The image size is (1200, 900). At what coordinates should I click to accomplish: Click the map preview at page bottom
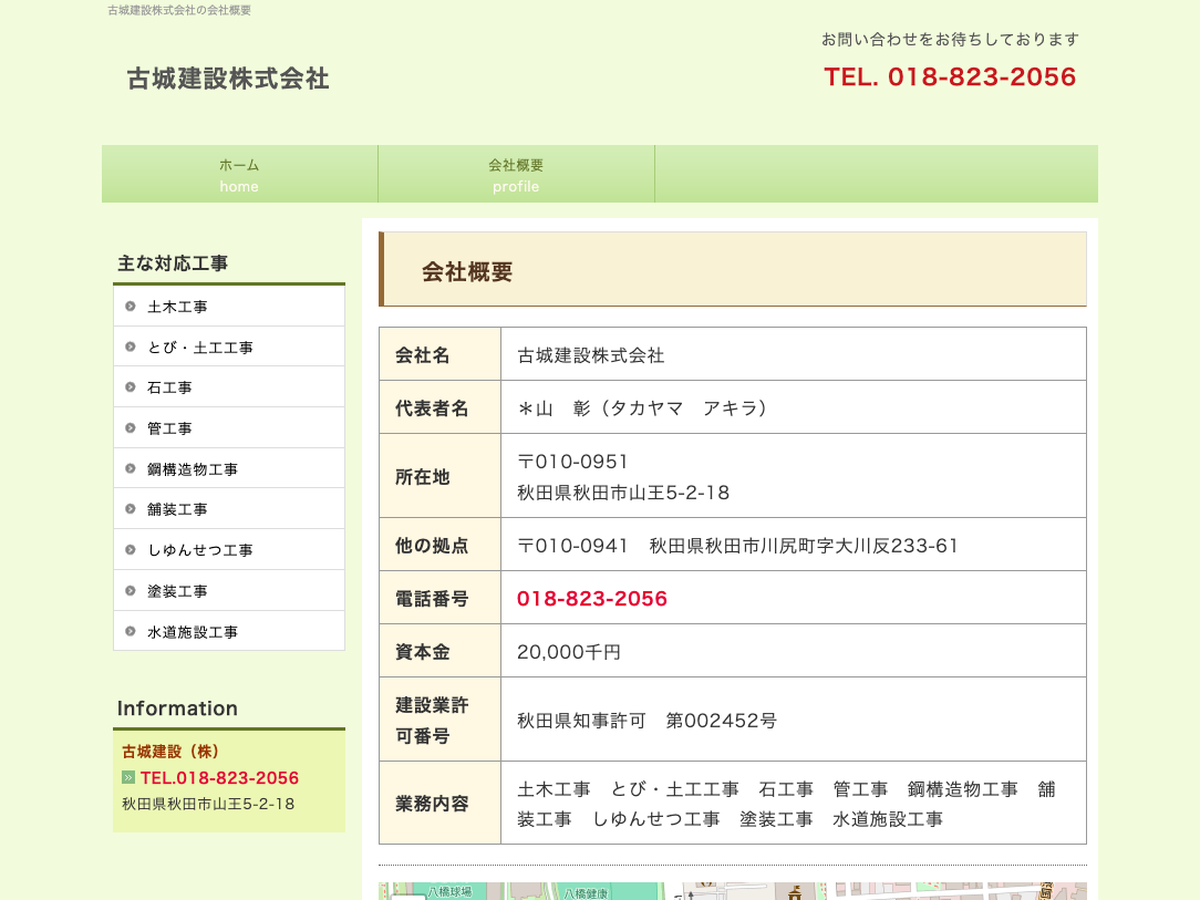coord(732,890)
